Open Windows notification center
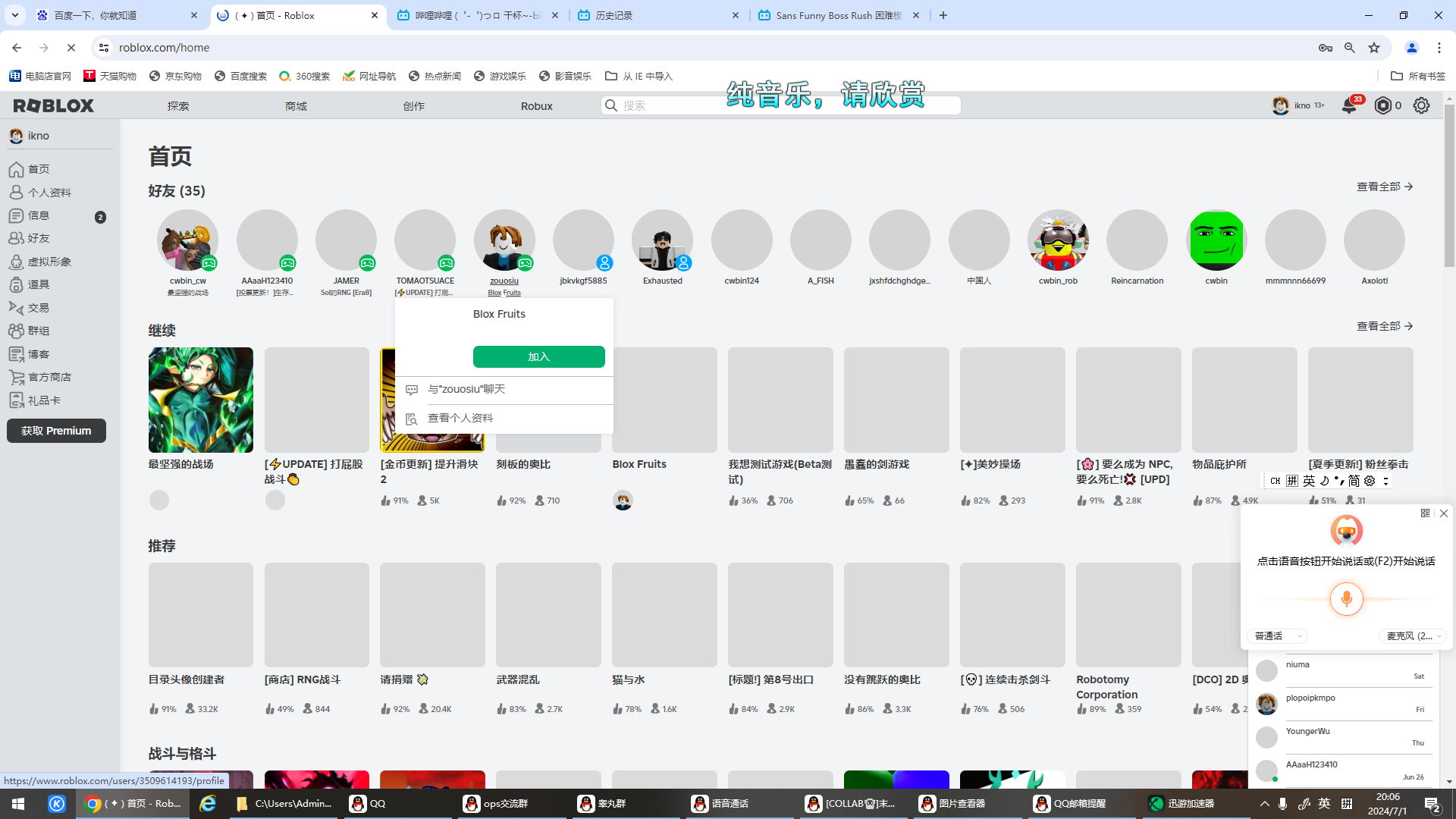Screen dimensions: 1456x819 [x=1432, y=804]
